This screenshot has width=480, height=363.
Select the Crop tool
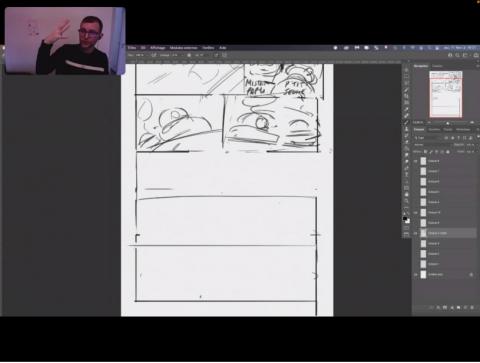point(406,96)
